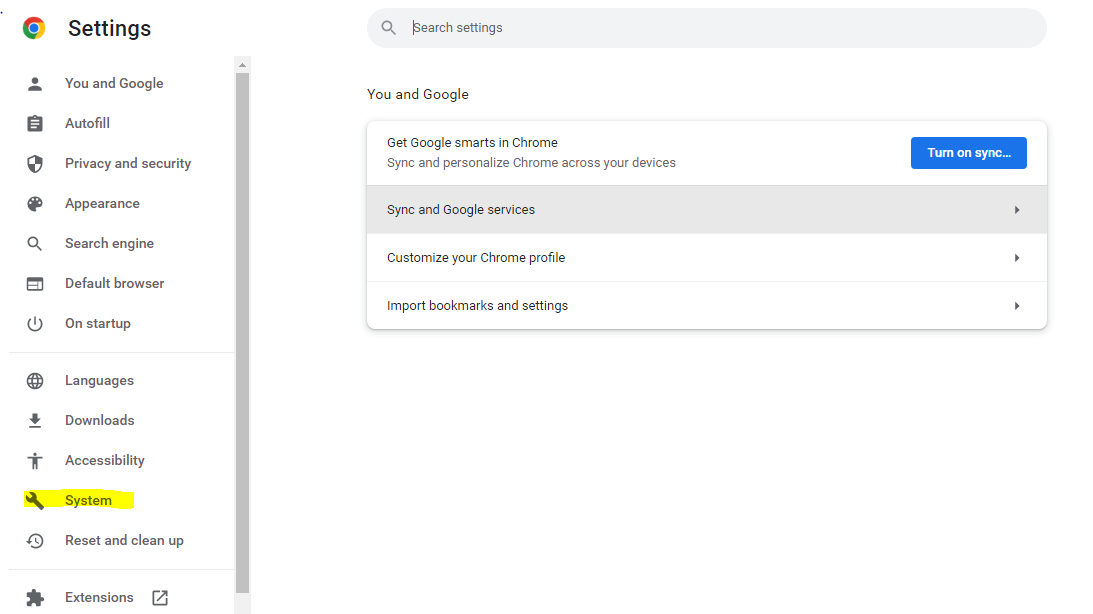Click the palette icon for Appearance
Screen dimensions: 1093x614
[x=35, y=204]
